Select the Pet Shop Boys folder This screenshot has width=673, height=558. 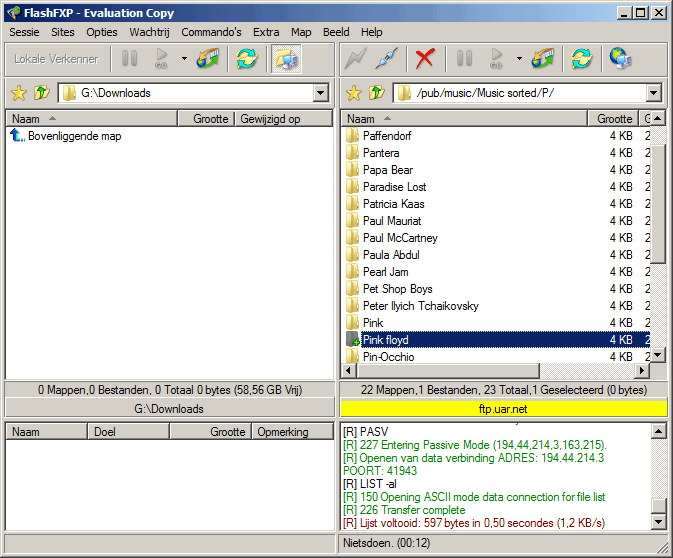397,289
